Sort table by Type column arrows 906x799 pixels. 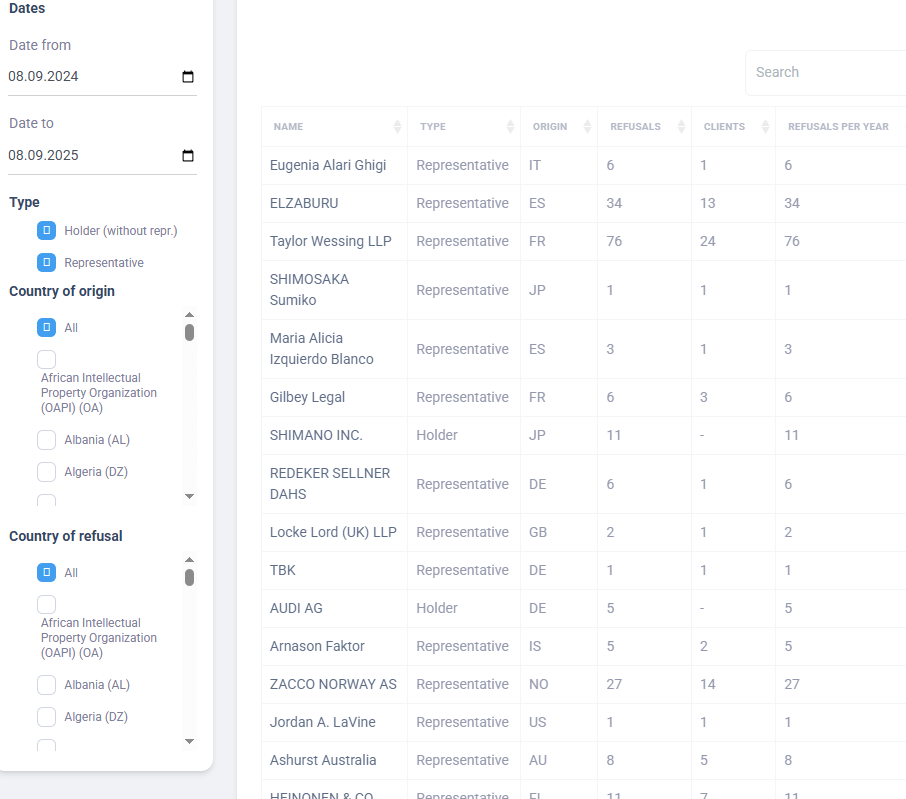(510, 127)
